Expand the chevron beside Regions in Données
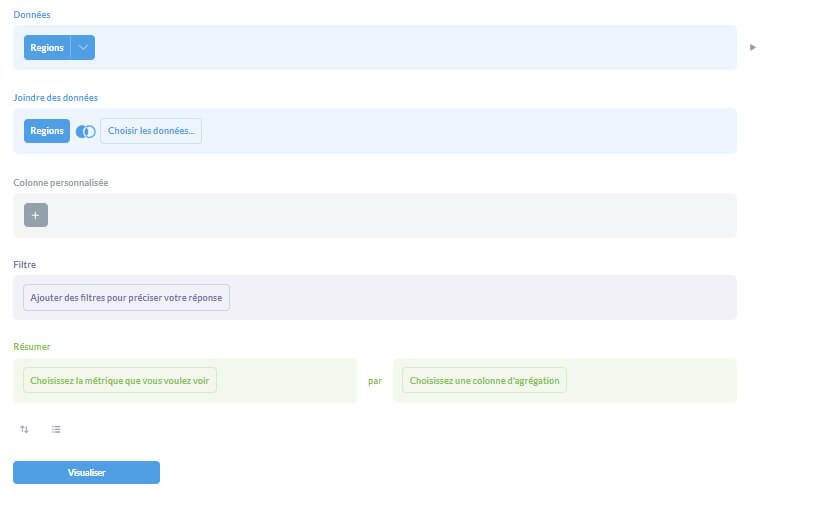Viewport: 829px width, 514px height. pos(83,48)
